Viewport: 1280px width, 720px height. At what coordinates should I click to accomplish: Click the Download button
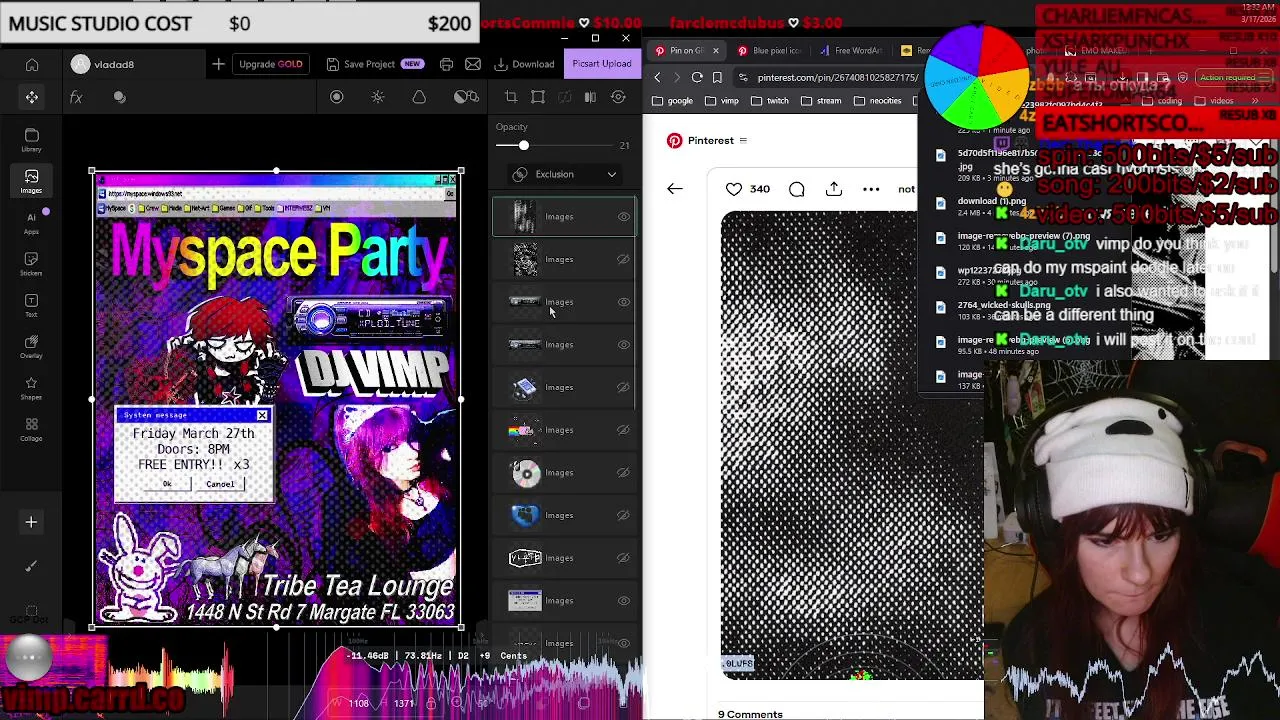[x=525, y=64]
